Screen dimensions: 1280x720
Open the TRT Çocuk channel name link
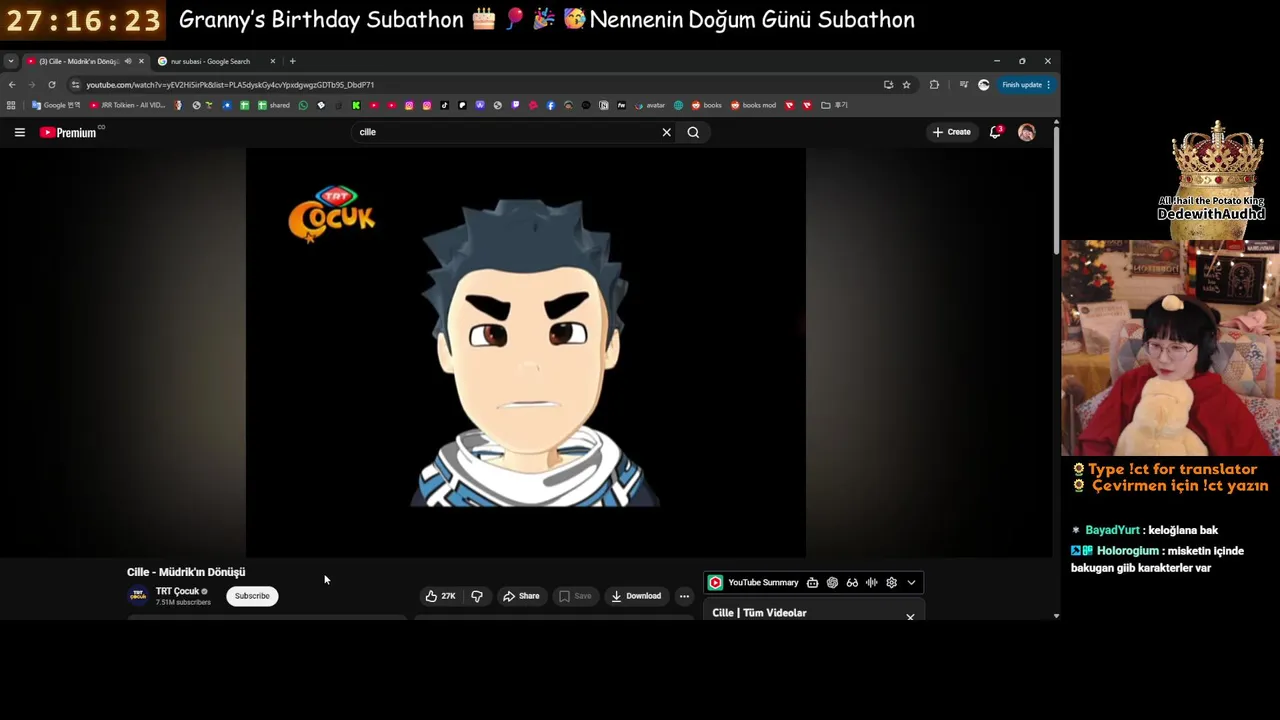click(x=177, y=591)
